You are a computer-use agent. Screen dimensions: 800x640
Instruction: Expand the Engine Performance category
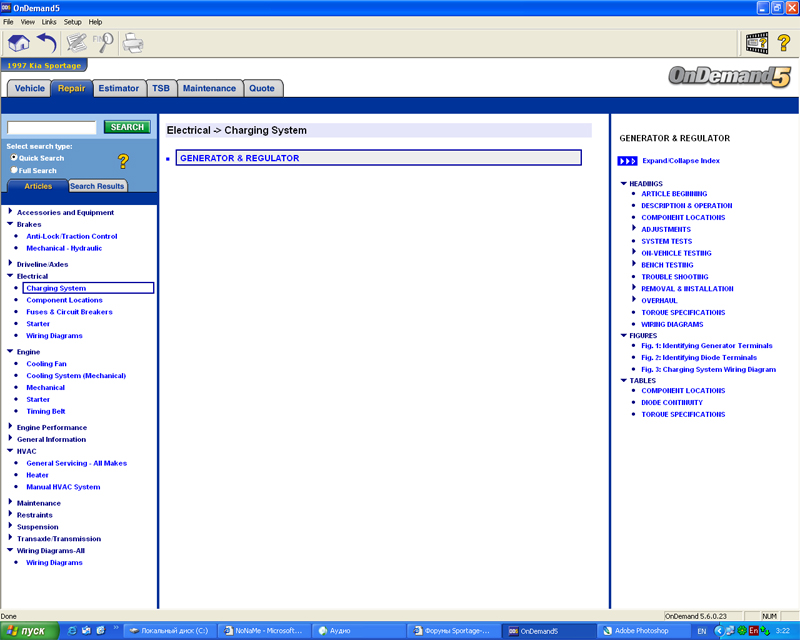[x=10, y=427]
